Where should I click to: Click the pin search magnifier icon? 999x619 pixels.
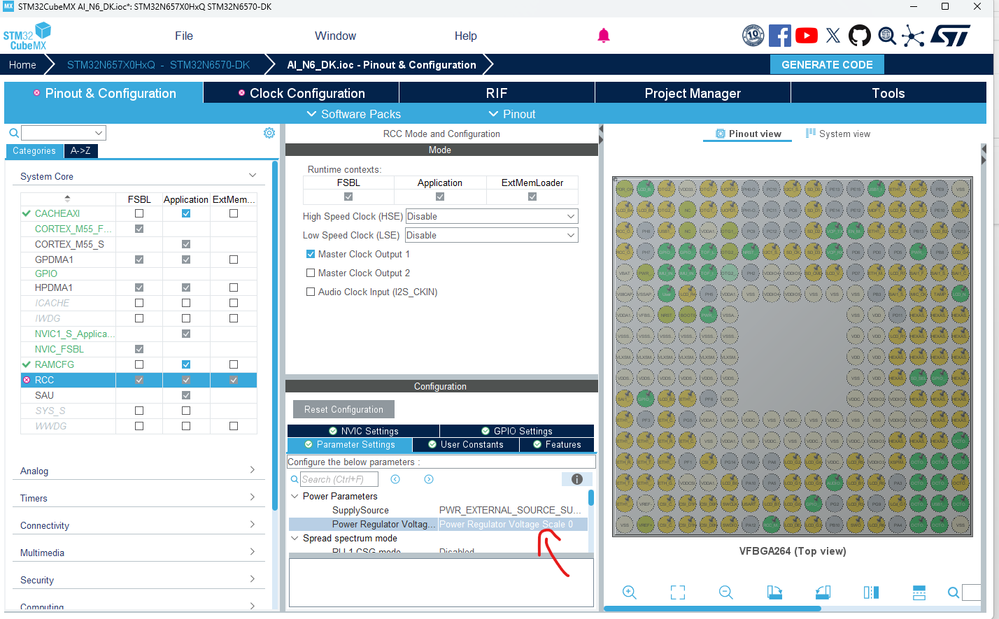tap(953, 593)
